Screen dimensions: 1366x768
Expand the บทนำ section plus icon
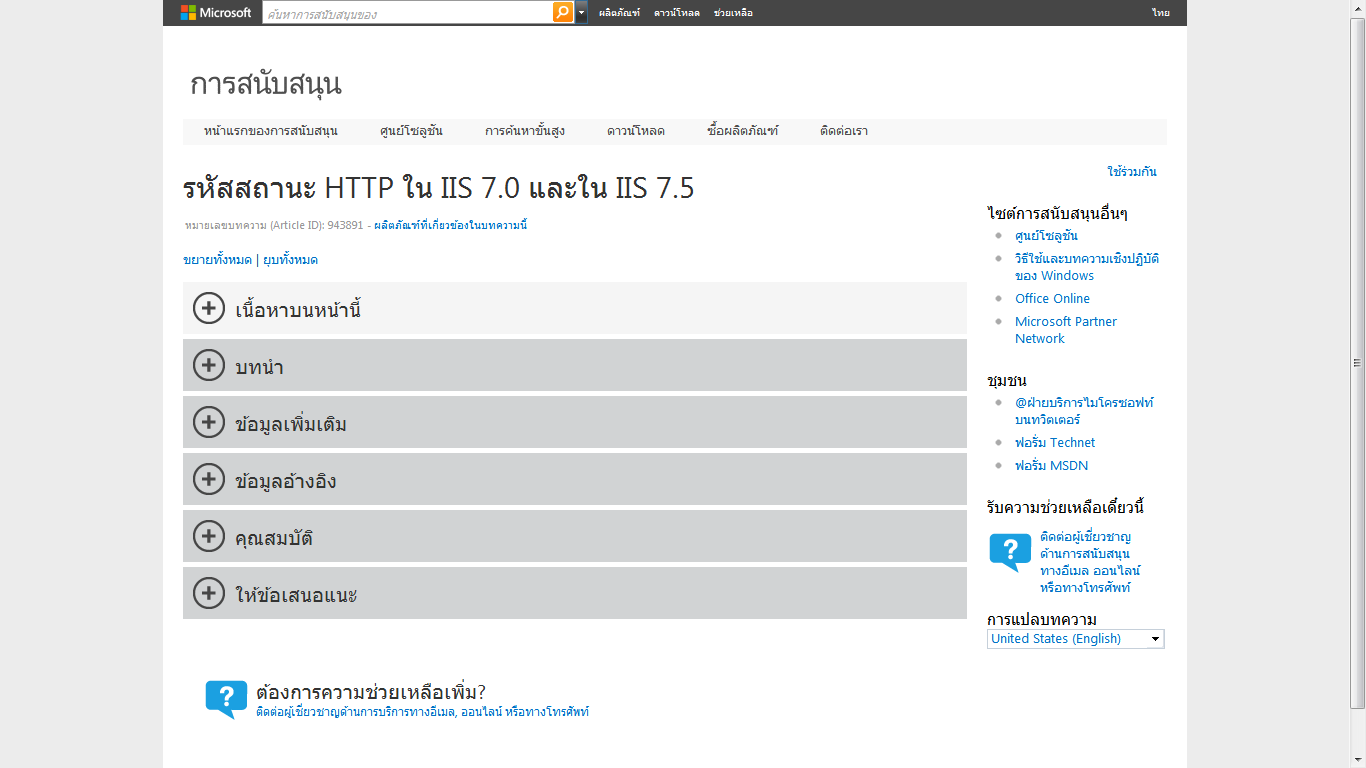point(208,365)
